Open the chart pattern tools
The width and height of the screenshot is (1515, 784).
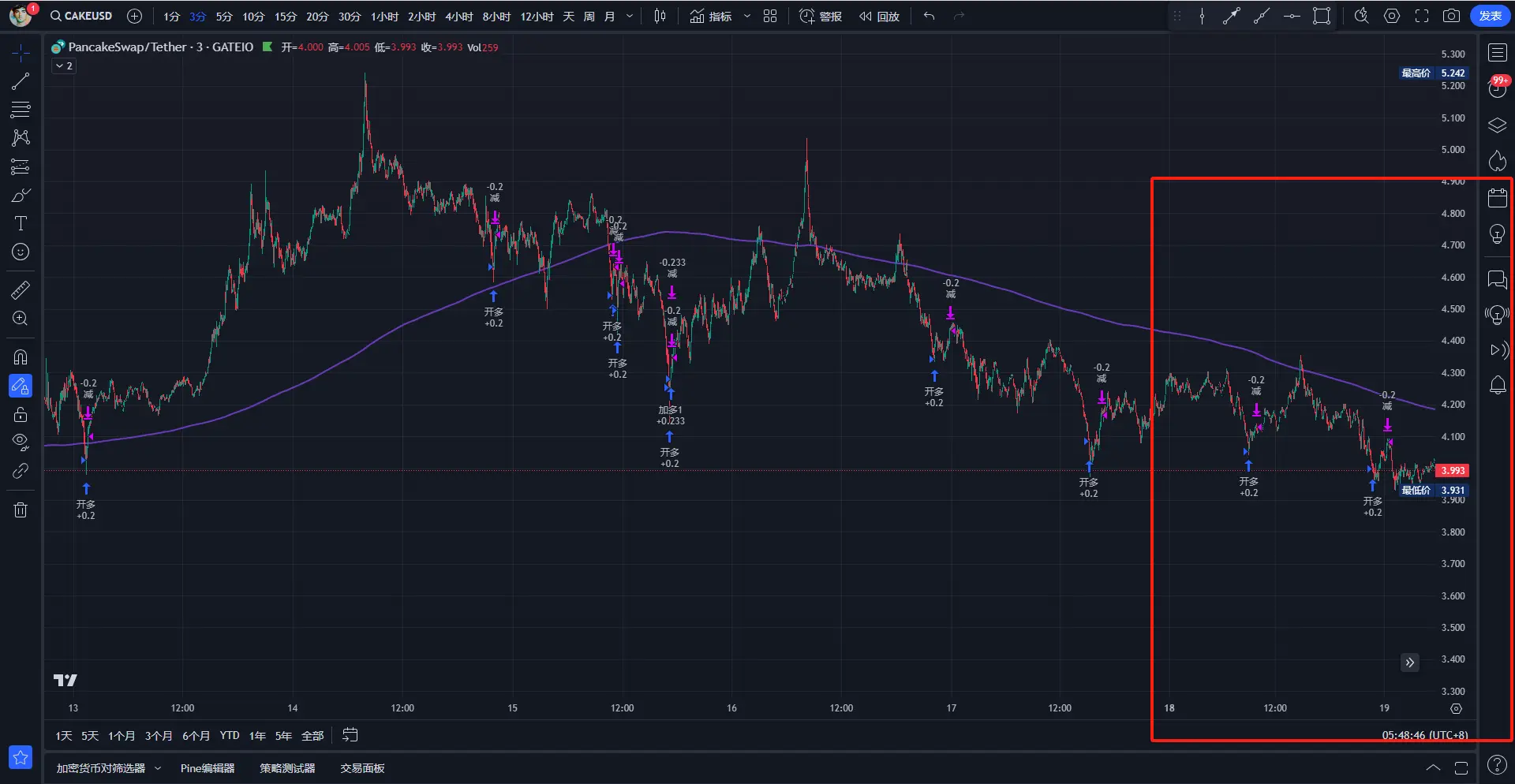21,138
